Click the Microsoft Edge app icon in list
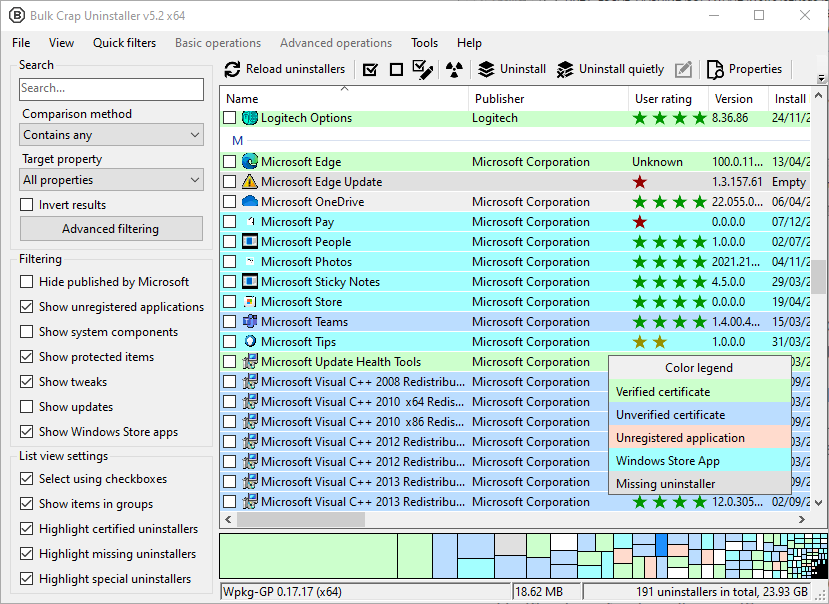 coord(250,162)
